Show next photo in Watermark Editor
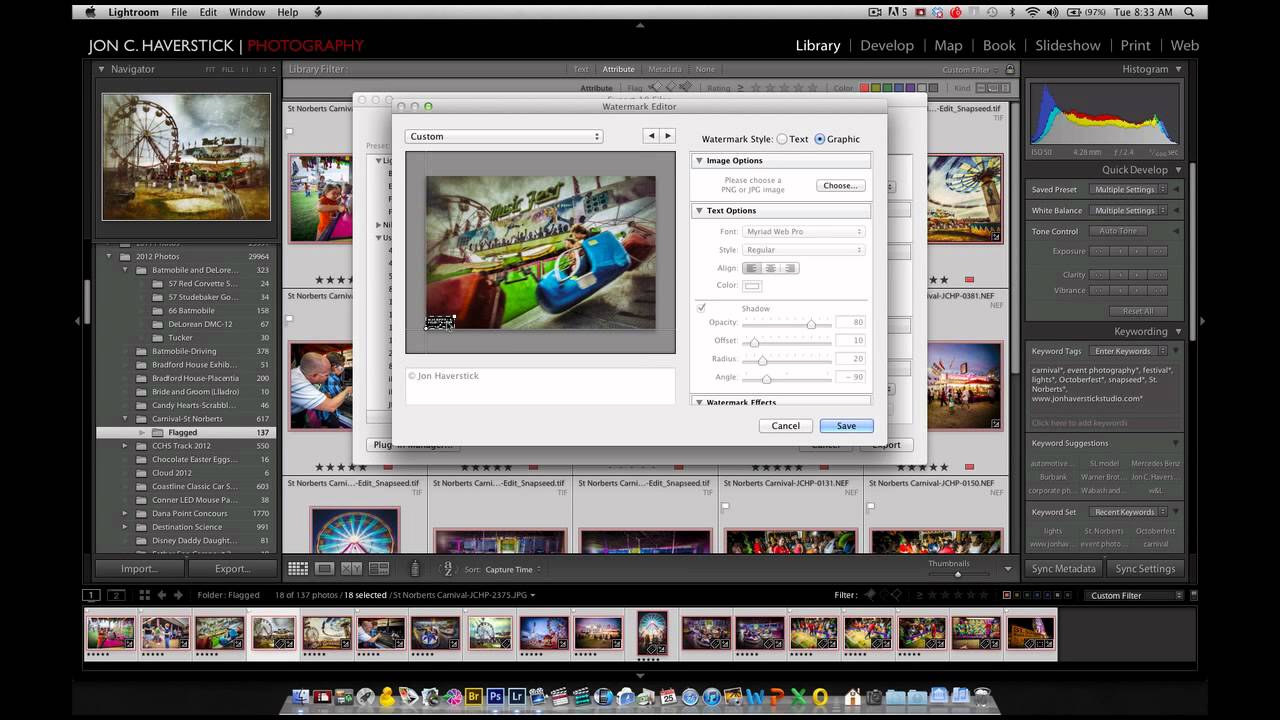Viewport: 1280px width, 720px height. pos(668,136)
